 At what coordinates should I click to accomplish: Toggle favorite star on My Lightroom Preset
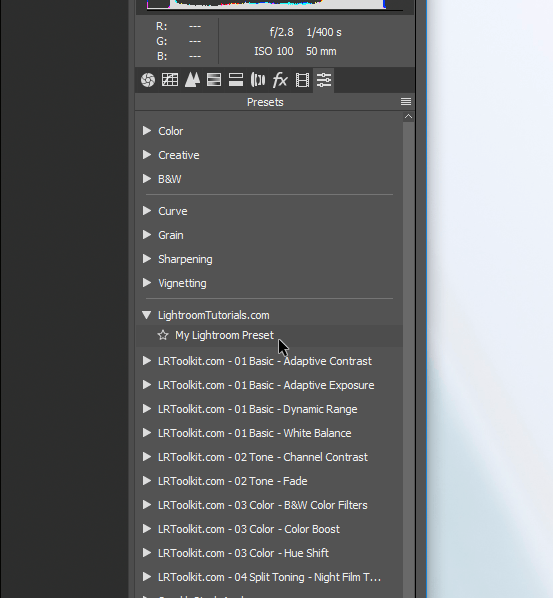163,335
